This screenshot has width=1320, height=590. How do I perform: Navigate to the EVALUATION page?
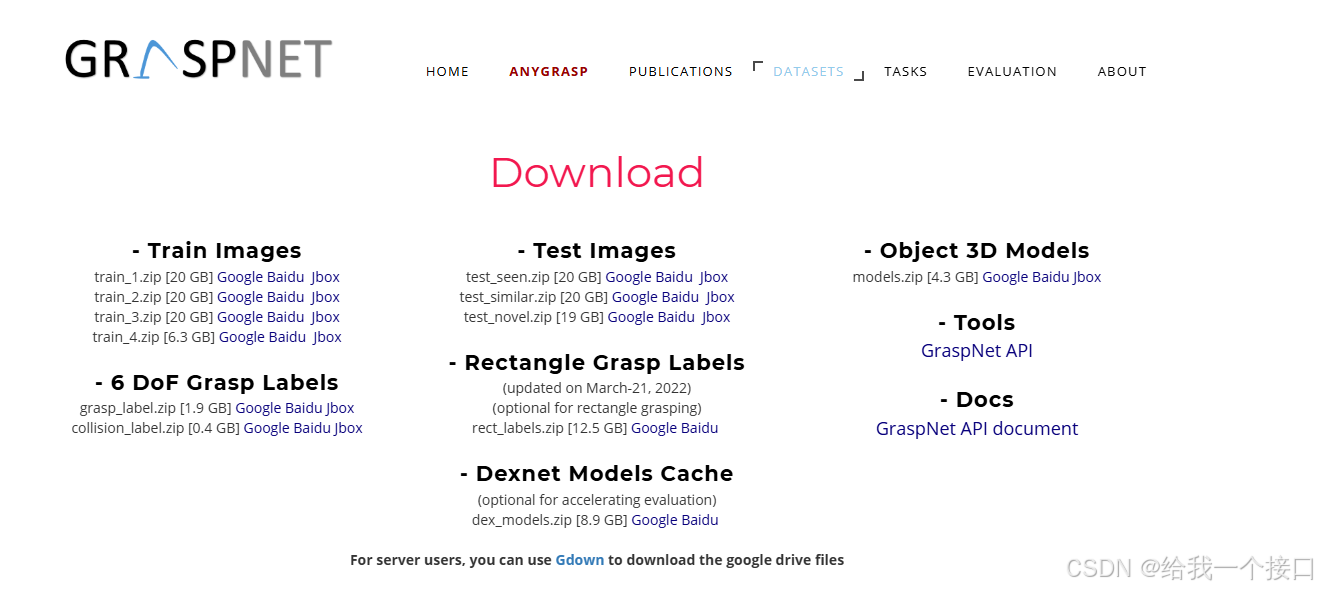[x=1012, y=72]
